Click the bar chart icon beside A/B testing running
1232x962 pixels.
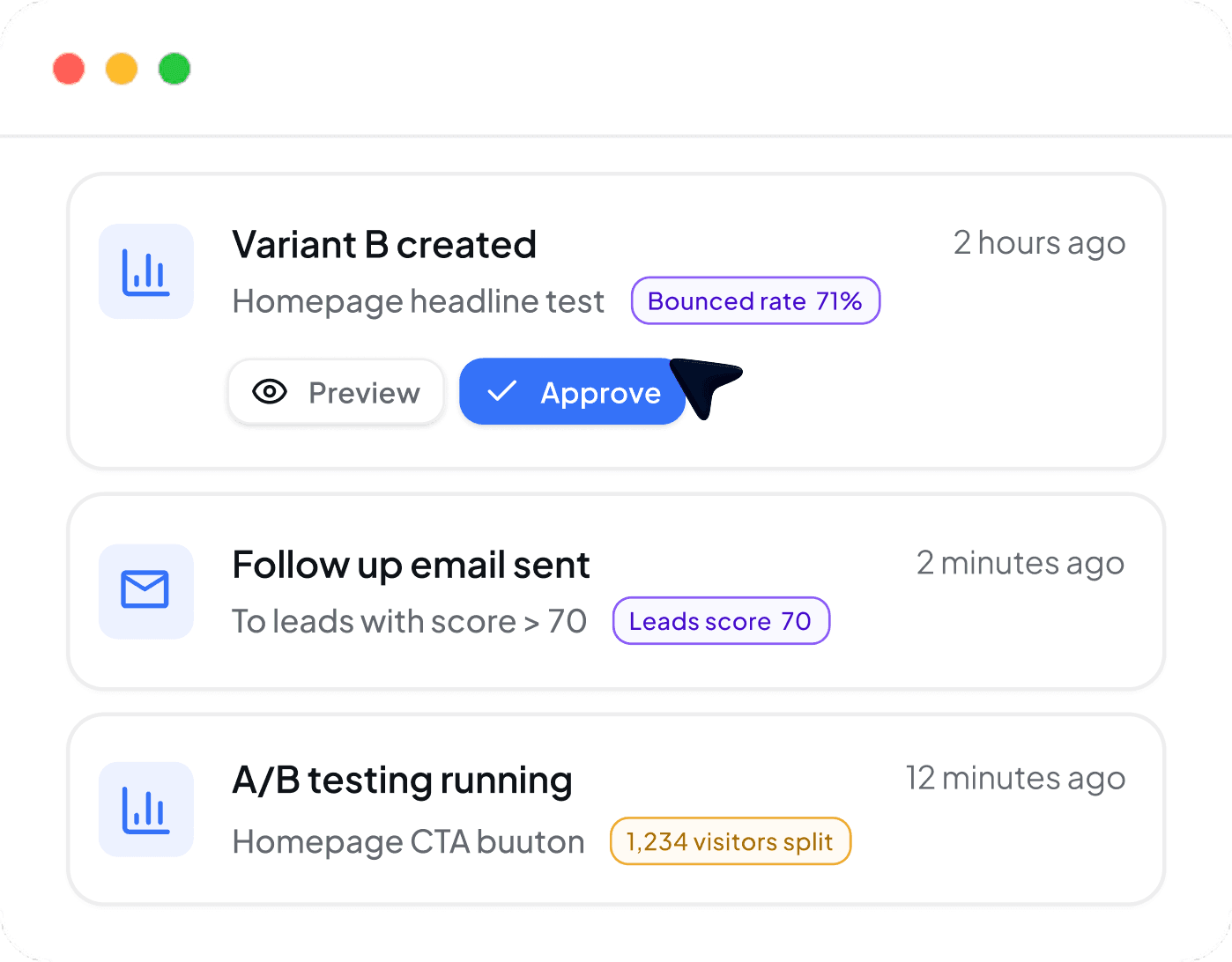[146, 810]
